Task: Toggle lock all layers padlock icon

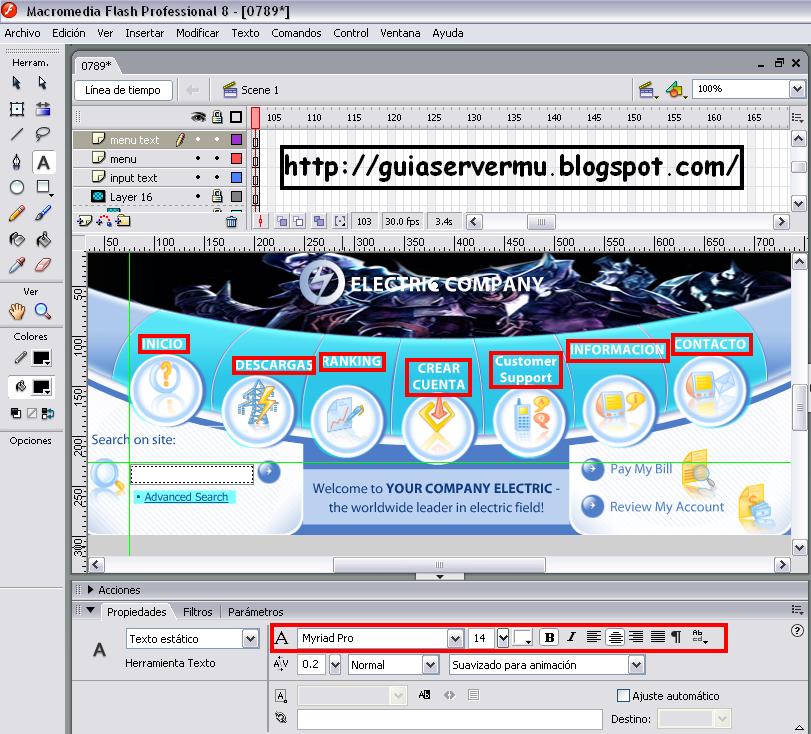Action: tap(217, 117)
